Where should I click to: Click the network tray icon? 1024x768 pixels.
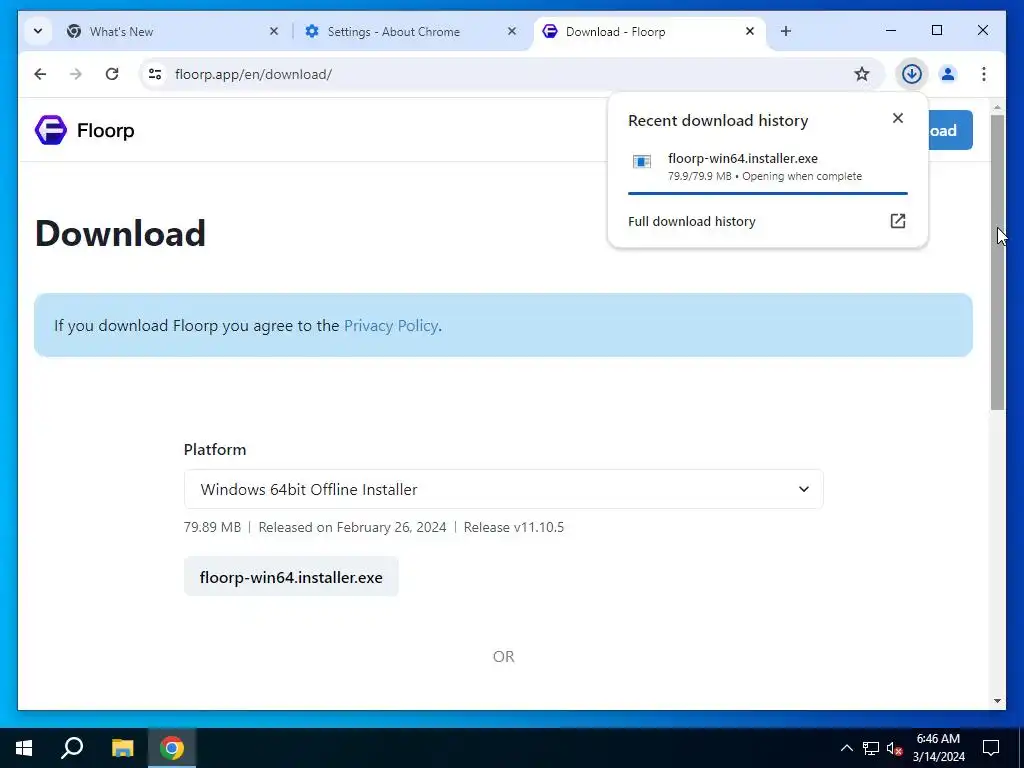tap(871, 748)
